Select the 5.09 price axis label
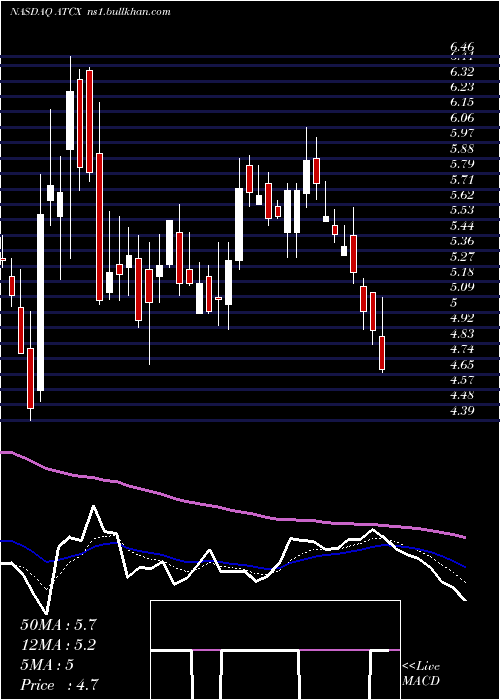 pos(462,287)
